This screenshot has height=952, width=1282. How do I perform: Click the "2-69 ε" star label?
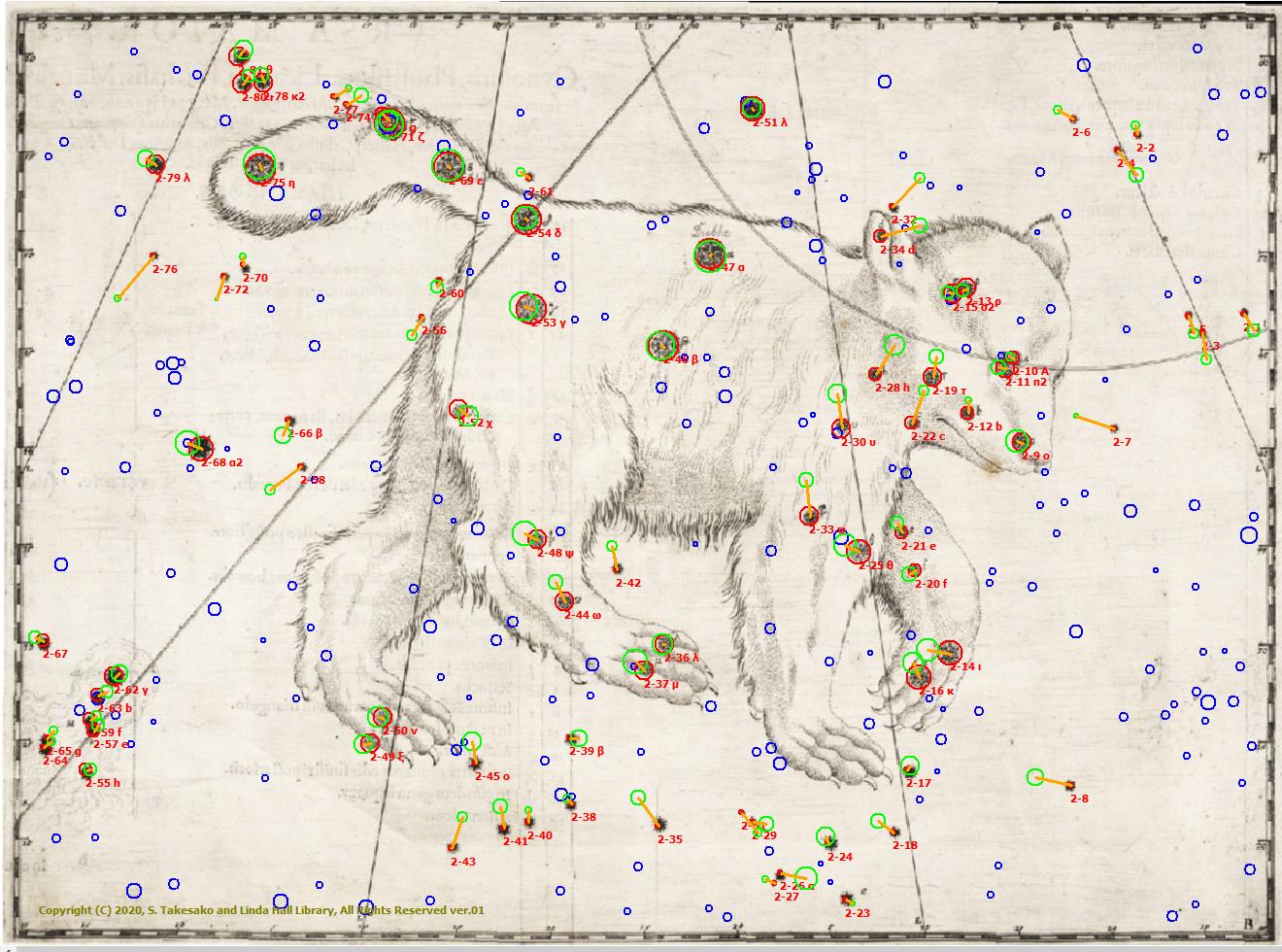click(465, 181)
